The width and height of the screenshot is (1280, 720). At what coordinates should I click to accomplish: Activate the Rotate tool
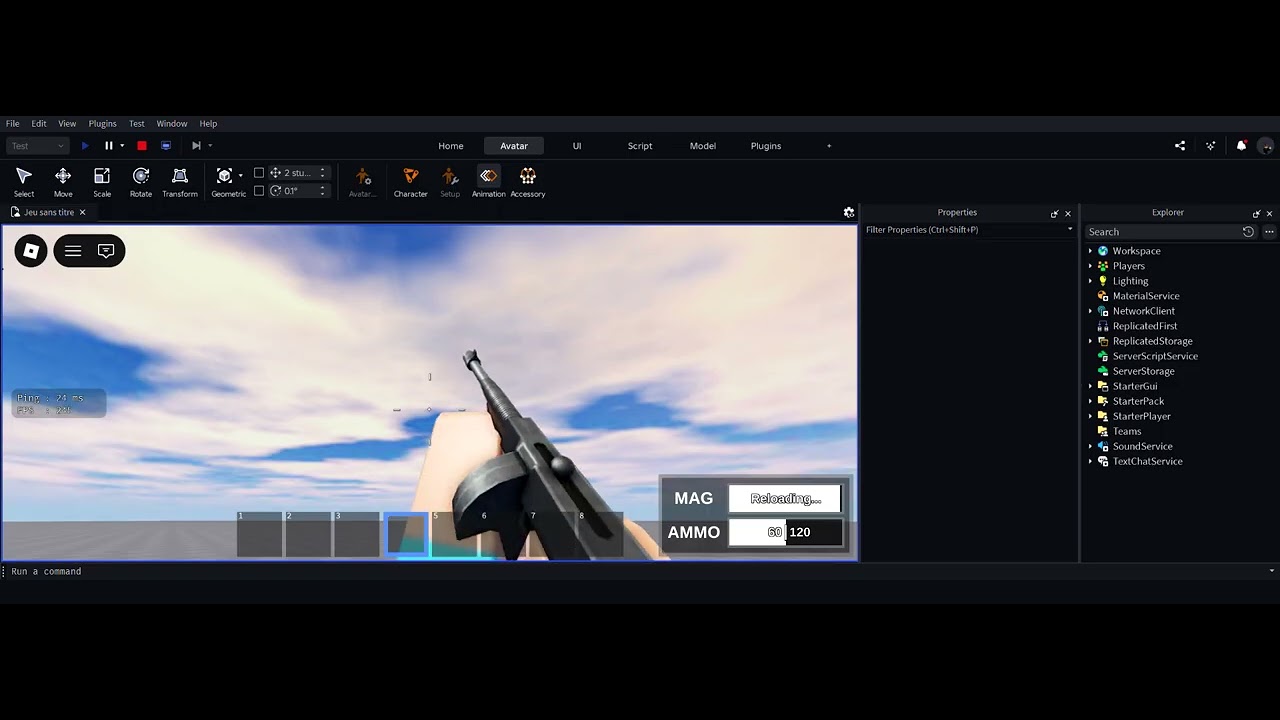tap(141, 176)
